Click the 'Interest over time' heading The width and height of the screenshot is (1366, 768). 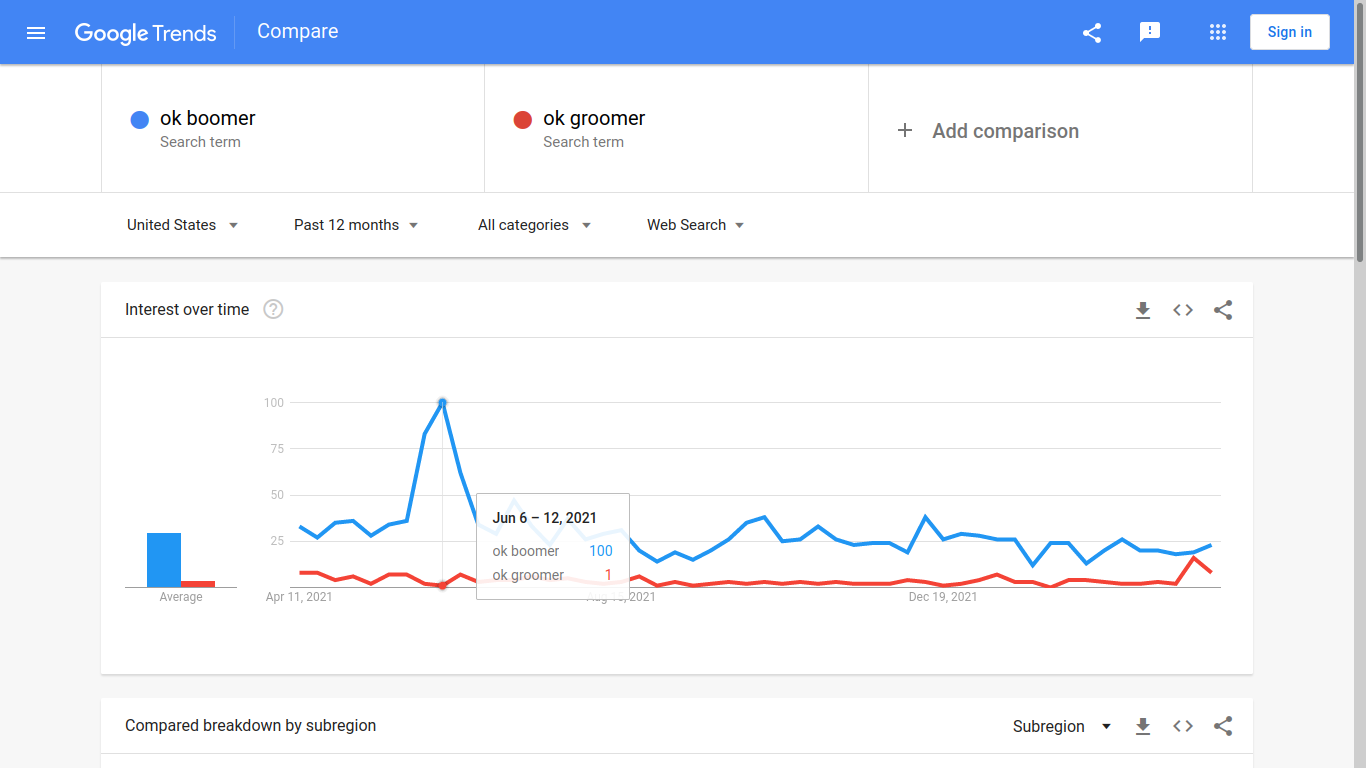click(187, 310)
